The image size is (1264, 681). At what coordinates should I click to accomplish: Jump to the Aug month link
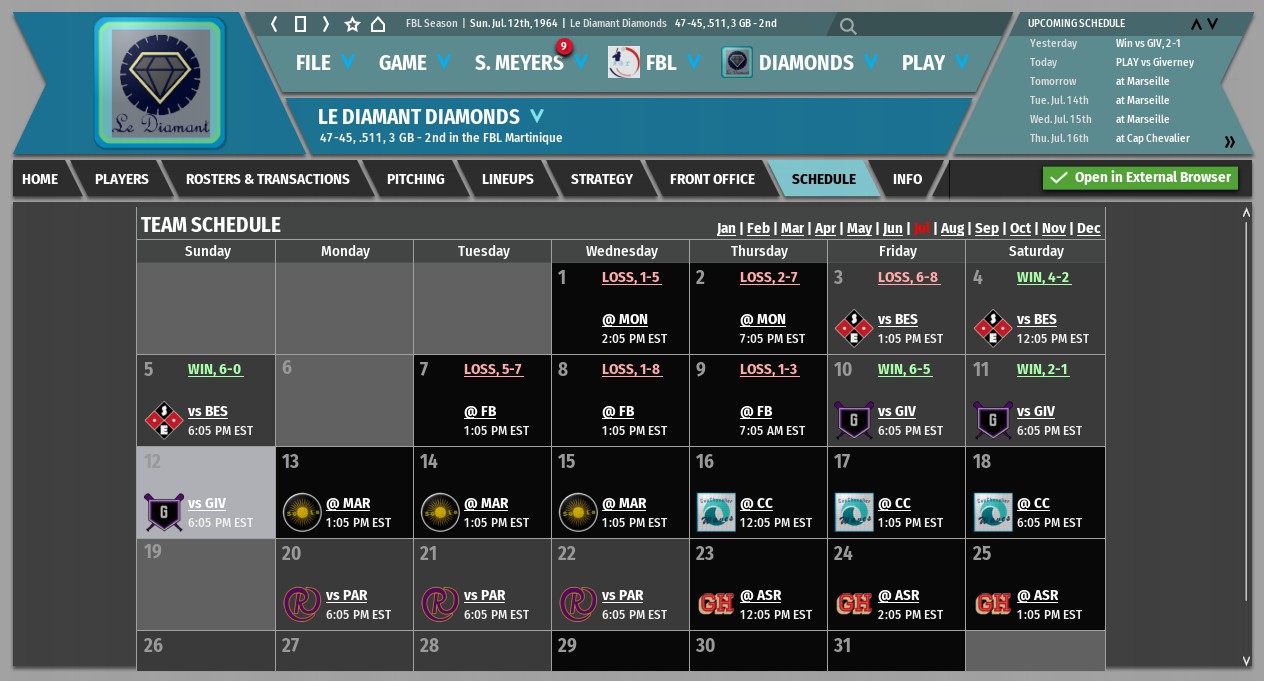[x=952, y=228]
